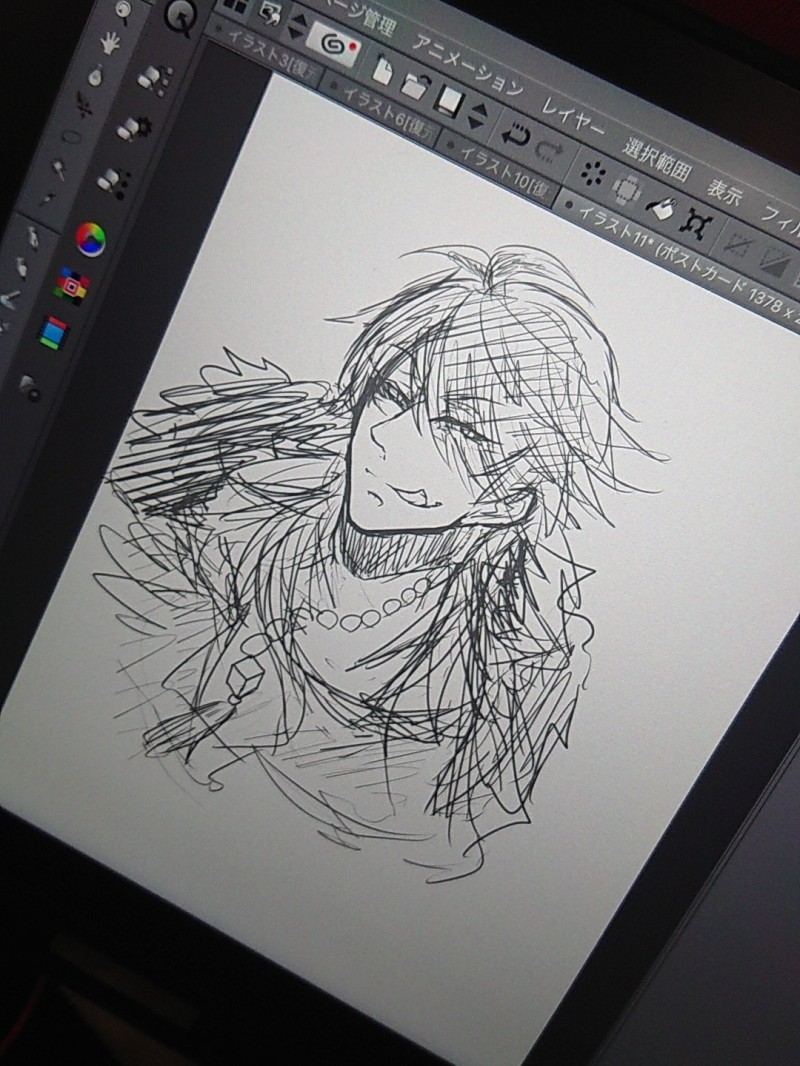Viewport: 800px width, 1066px height.
Task: Select the Move Layer arrows tool
Action: 84,105
